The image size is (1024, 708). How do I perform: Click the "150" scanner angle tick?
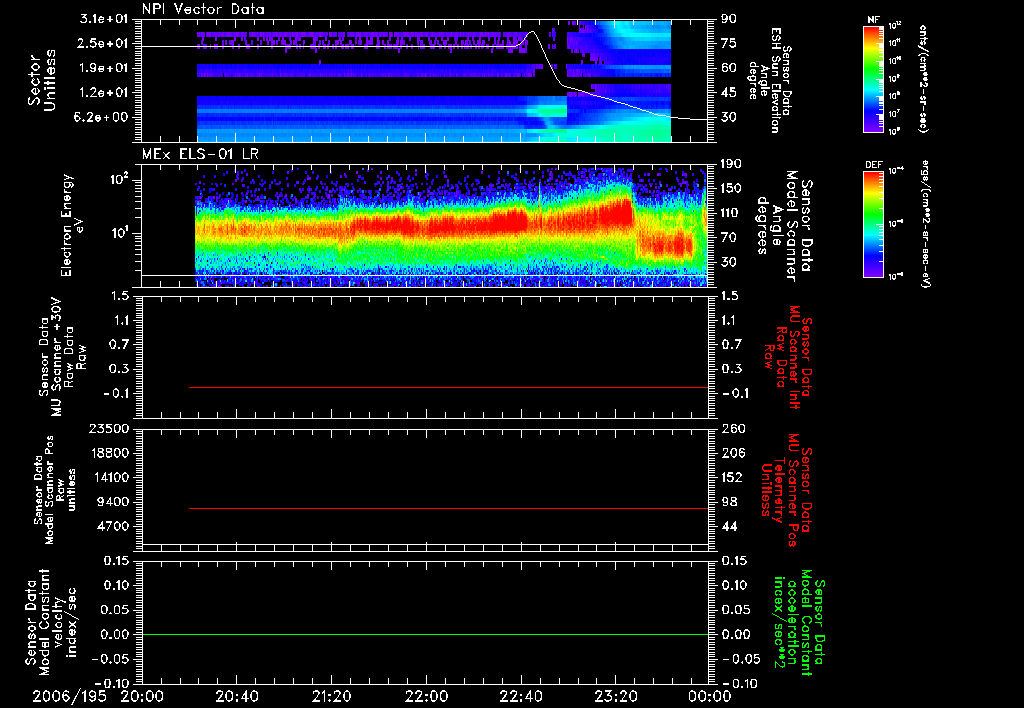tap(733, 188)
